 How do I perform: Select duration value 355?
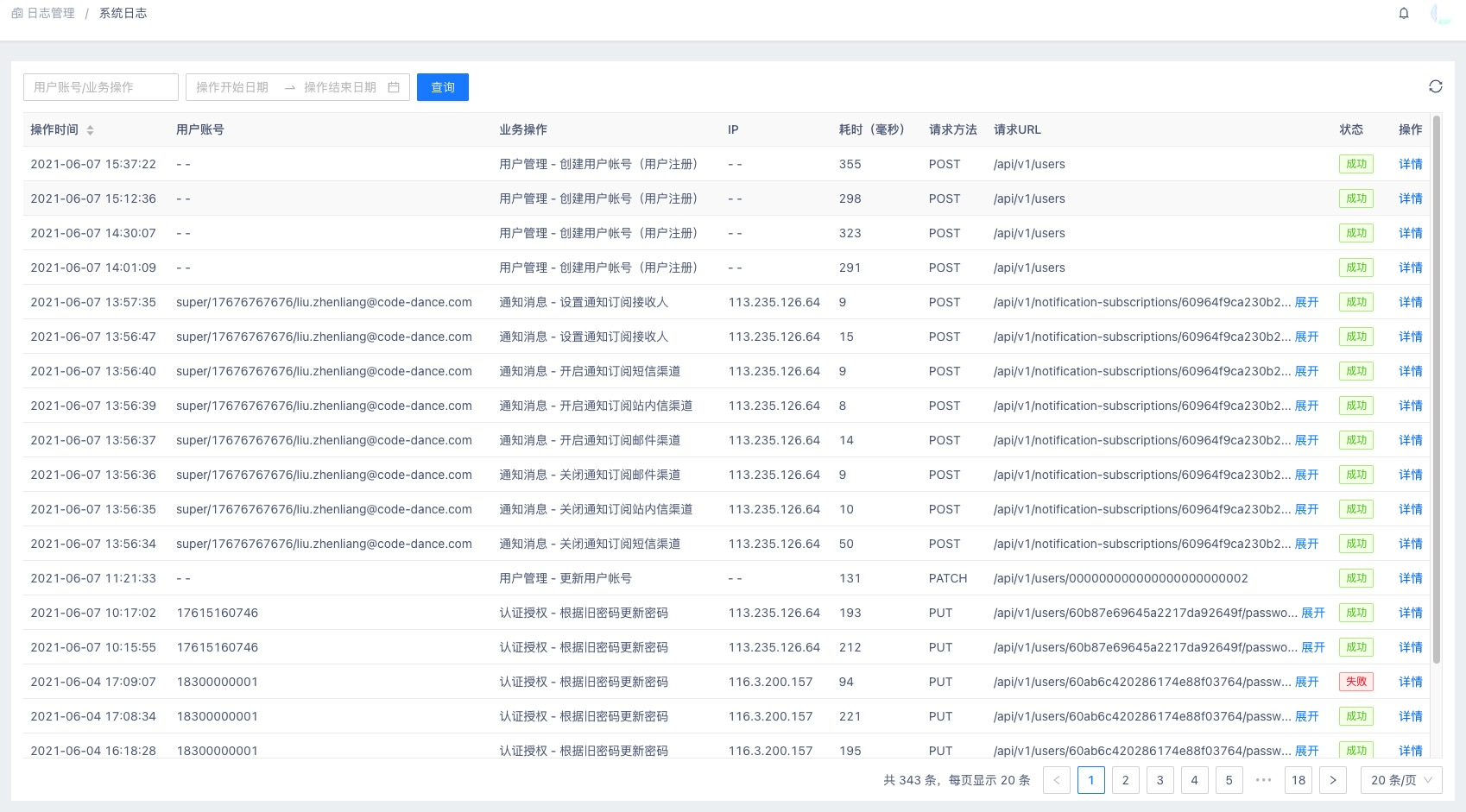[850, 164]
